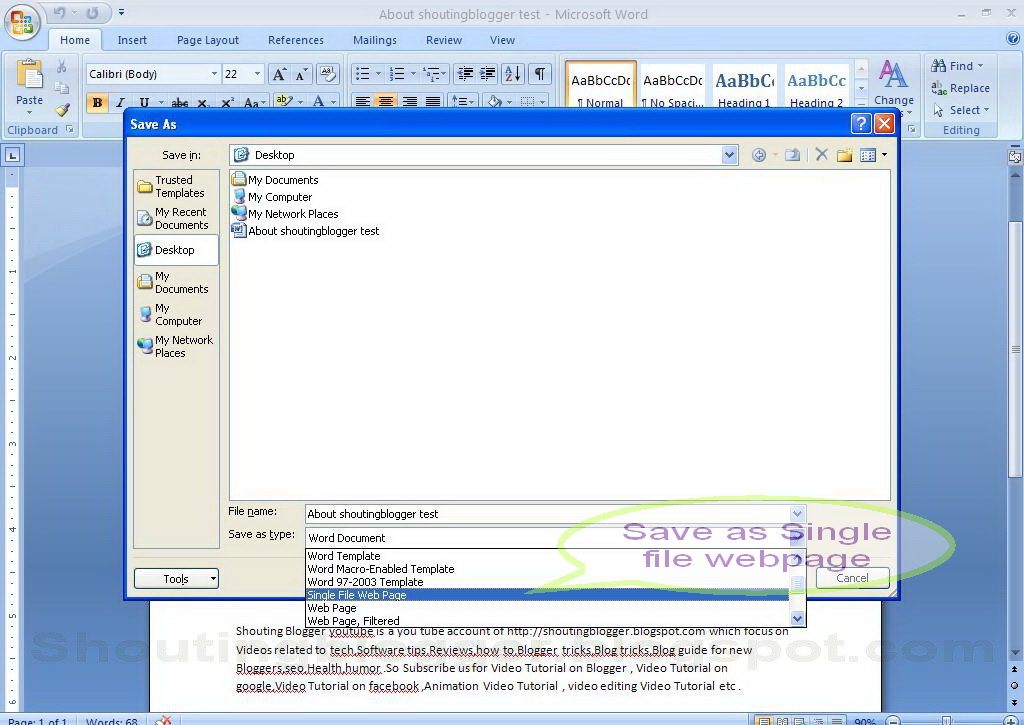Switch to the View tab
Image resolution: width=1024 pixels, height=725 pixels.
pos(502,40)
